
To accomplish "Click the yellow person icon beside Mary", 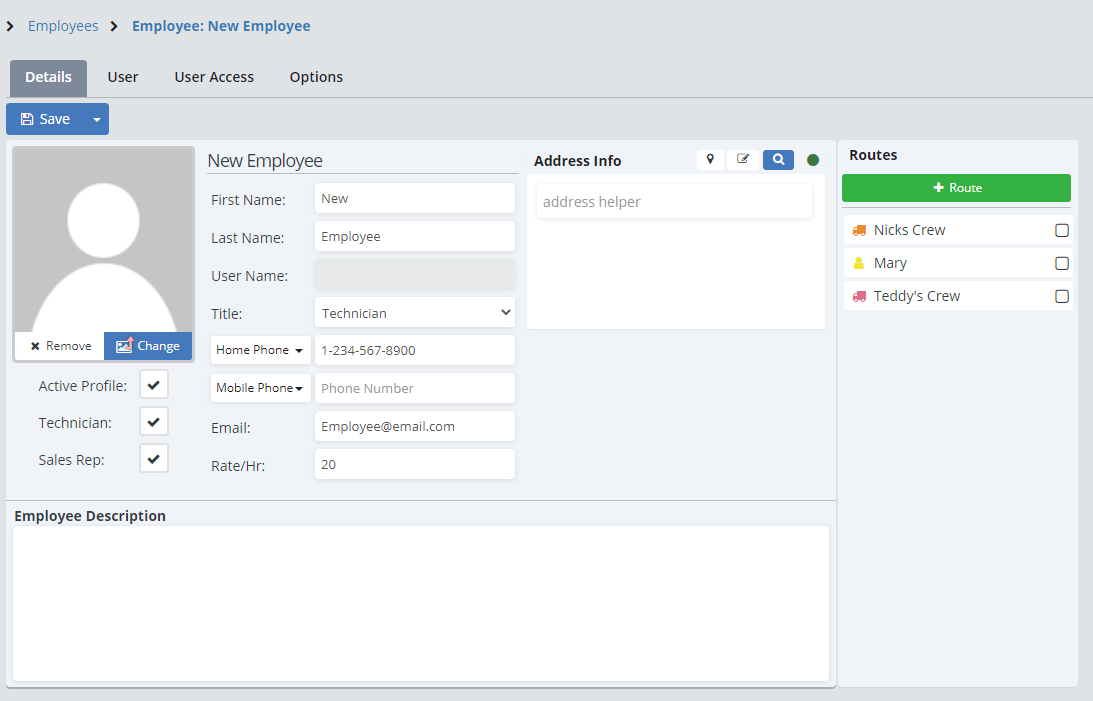I will coord(859,263).
